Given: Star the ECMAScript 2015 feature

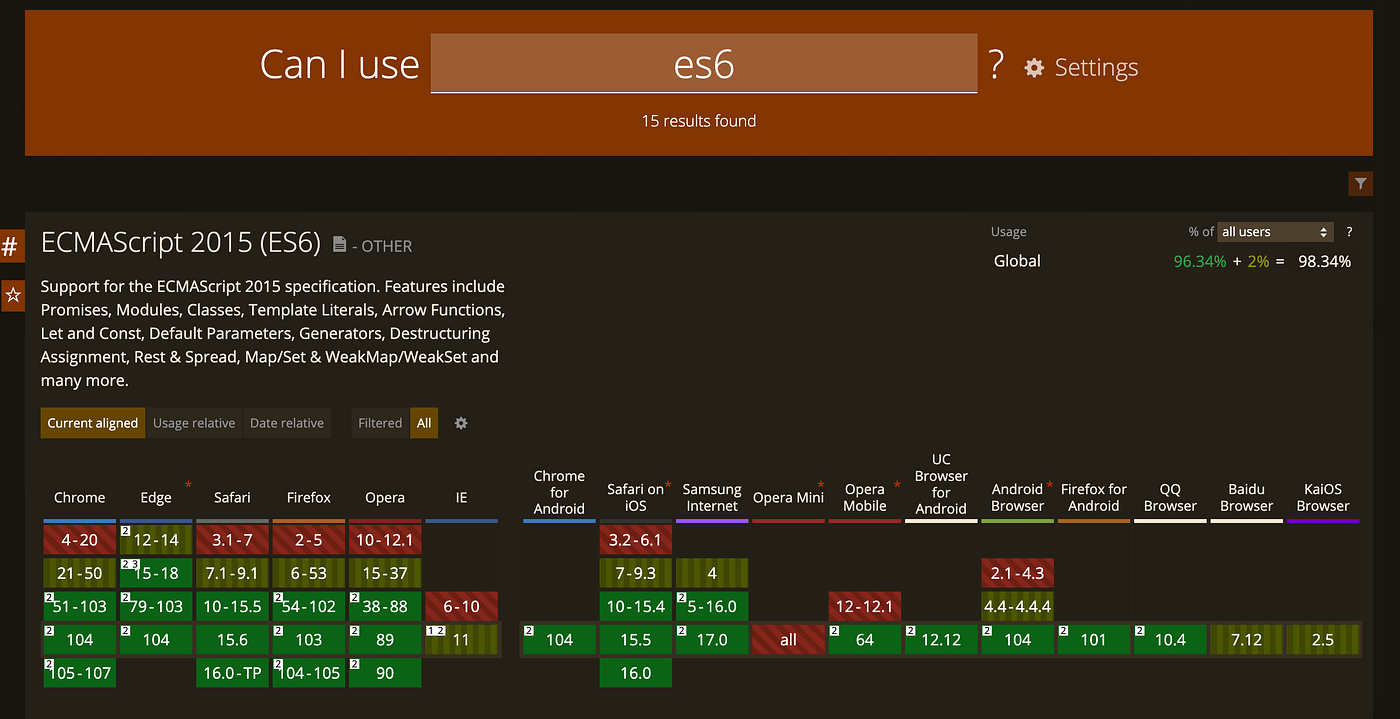Looking at the screenshot, I should coord(12,295).
